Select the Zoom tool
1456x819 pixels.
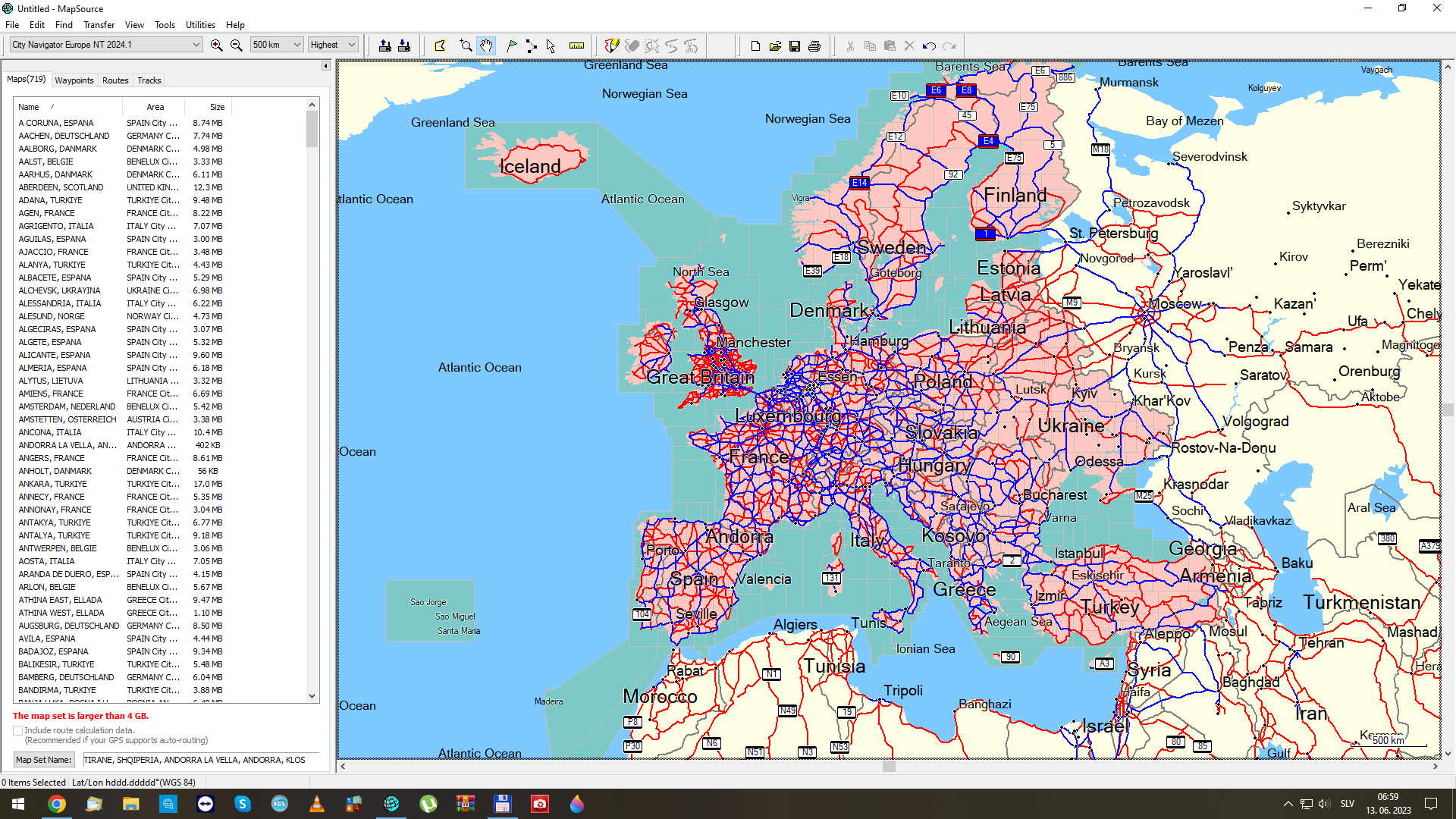point(466,45)
